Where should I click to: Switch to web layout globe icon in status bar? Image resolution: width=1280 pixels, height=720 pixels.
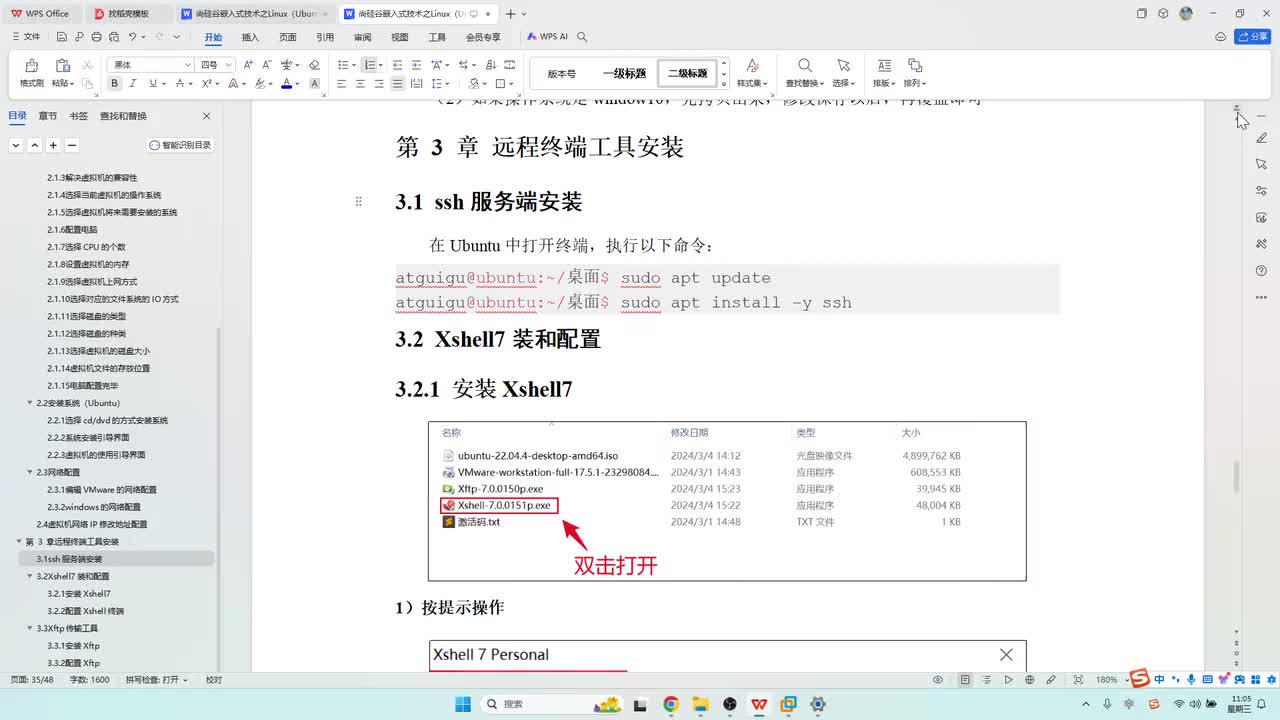[1030, 680]
